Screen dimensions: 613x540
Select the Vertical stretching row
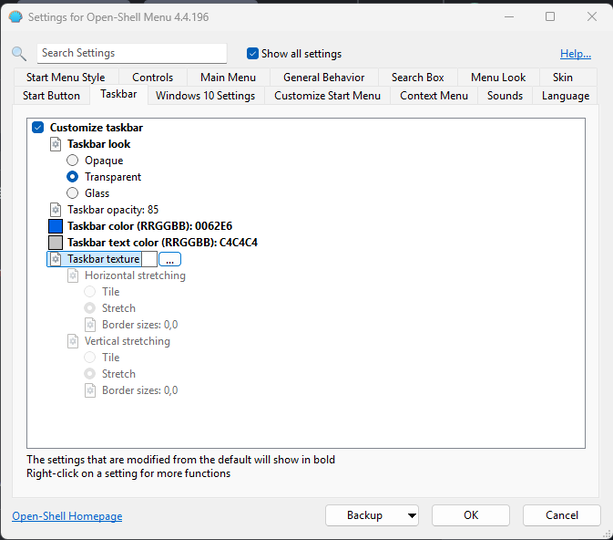pyautogui.click(x=127, y=341)
